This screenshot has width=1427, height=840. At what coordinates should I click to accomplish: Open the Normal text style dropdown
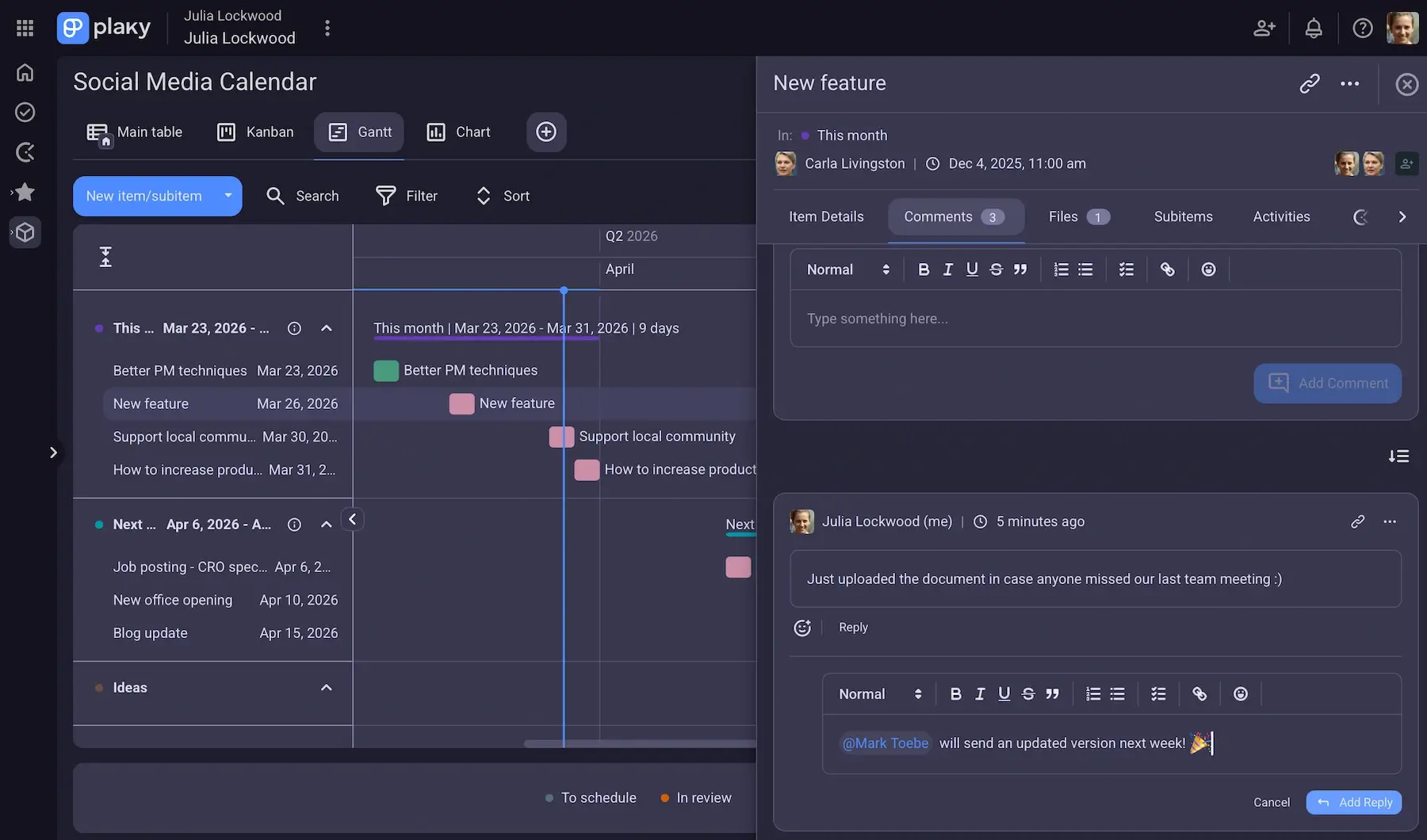846,269
